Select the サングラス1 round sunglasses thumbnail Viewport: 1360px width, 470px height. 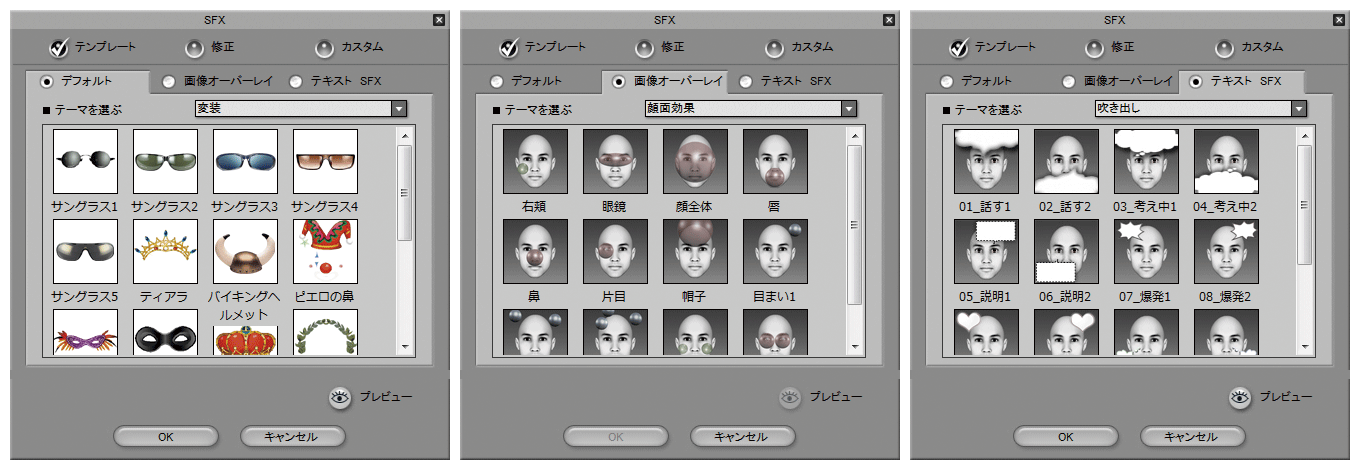tap(85, 162)
